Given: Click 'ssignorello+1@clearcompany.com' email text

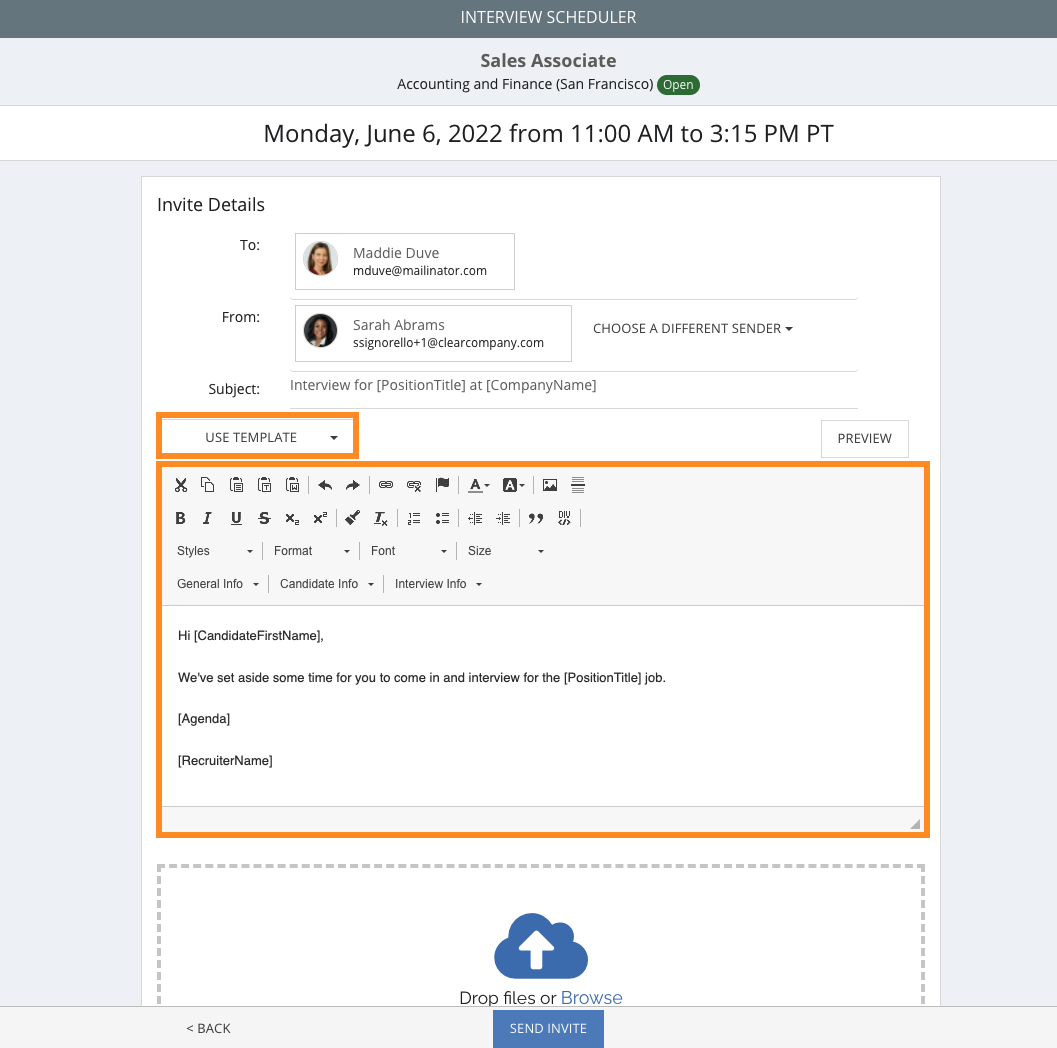Looking at the screenshot, I should 448,343.
